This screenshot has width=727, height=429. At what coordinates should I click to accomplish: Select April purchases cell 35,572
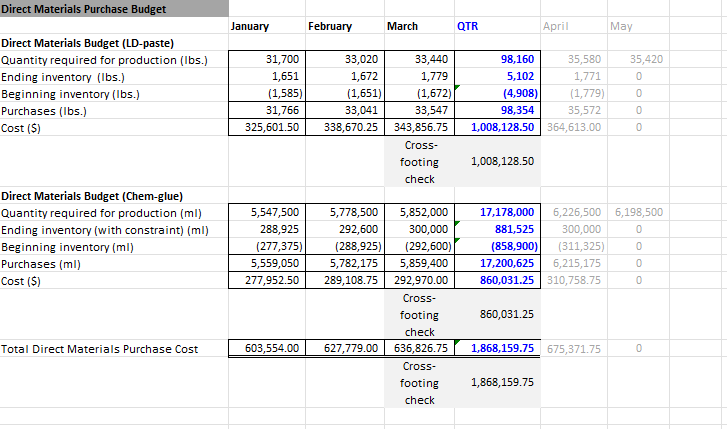click(x=574, y=110)
